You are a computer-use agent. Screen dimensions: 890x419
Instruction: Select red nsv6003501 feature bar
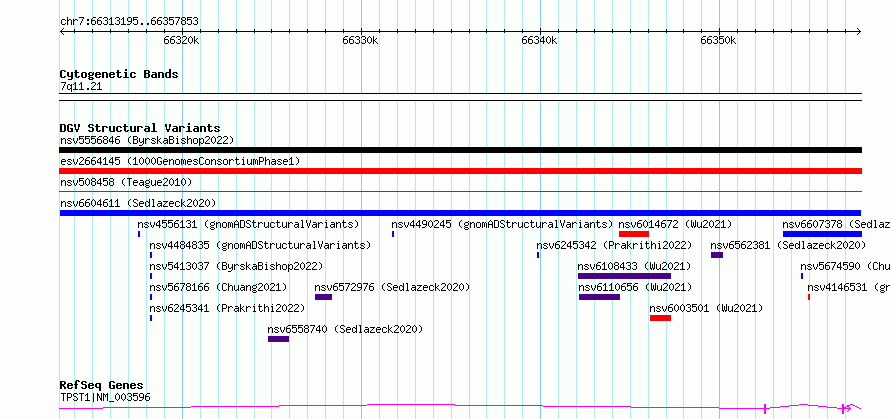pyautogui.click(x=661, y=318)
